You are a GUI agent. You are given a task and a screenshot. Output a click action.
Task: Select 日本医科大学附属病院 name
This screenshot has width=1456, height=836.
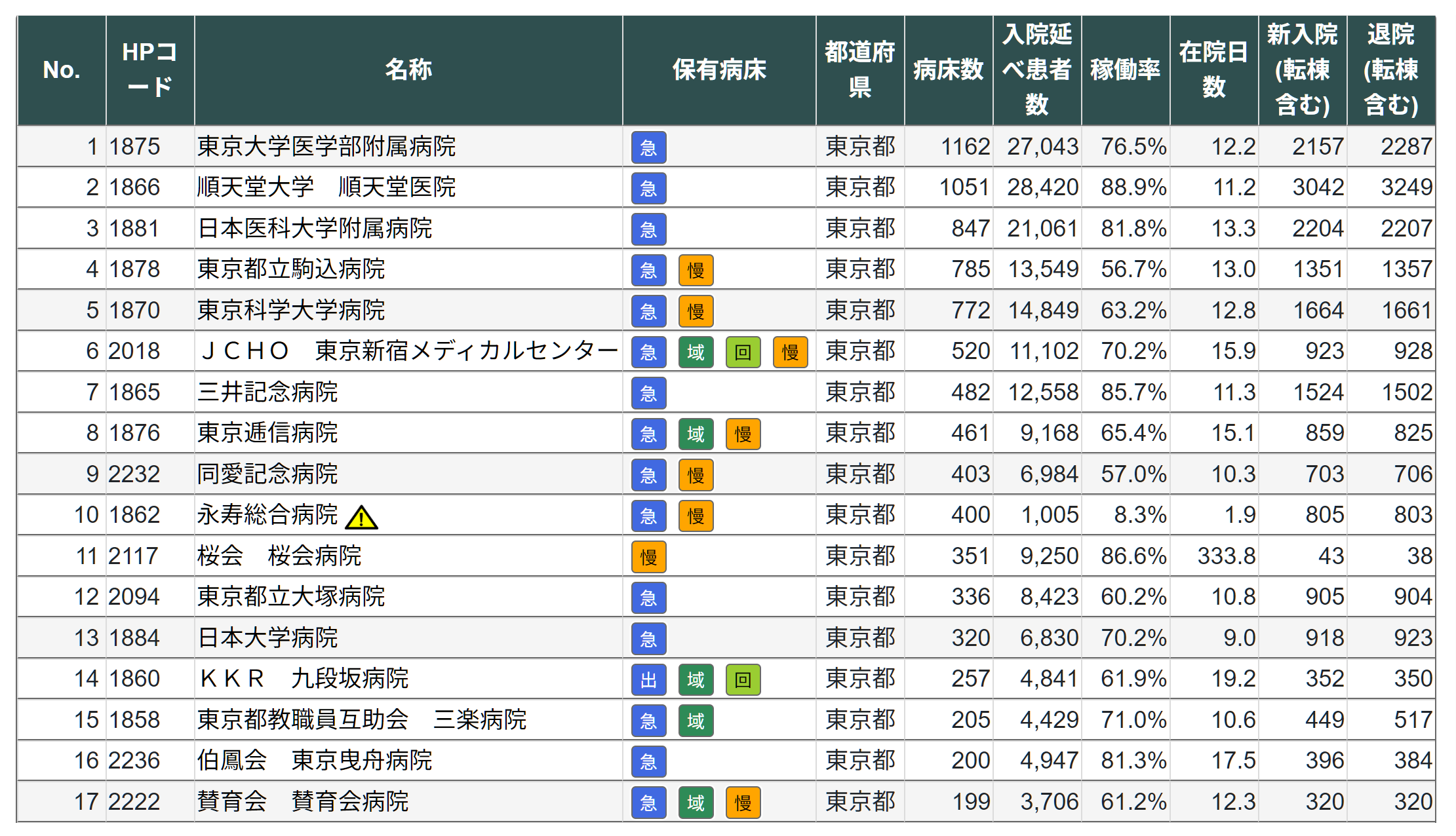tap(315, 228)
